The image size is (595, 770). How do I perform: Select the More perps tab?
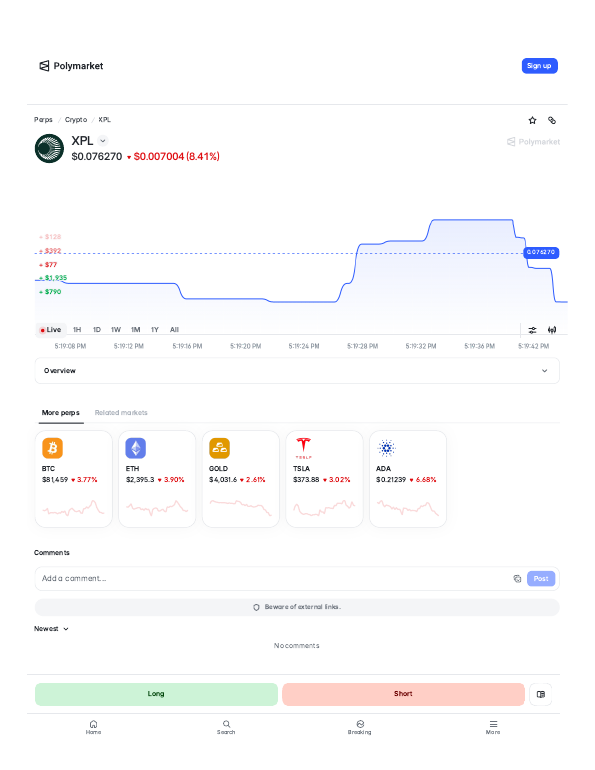click(x=60, y=412)
